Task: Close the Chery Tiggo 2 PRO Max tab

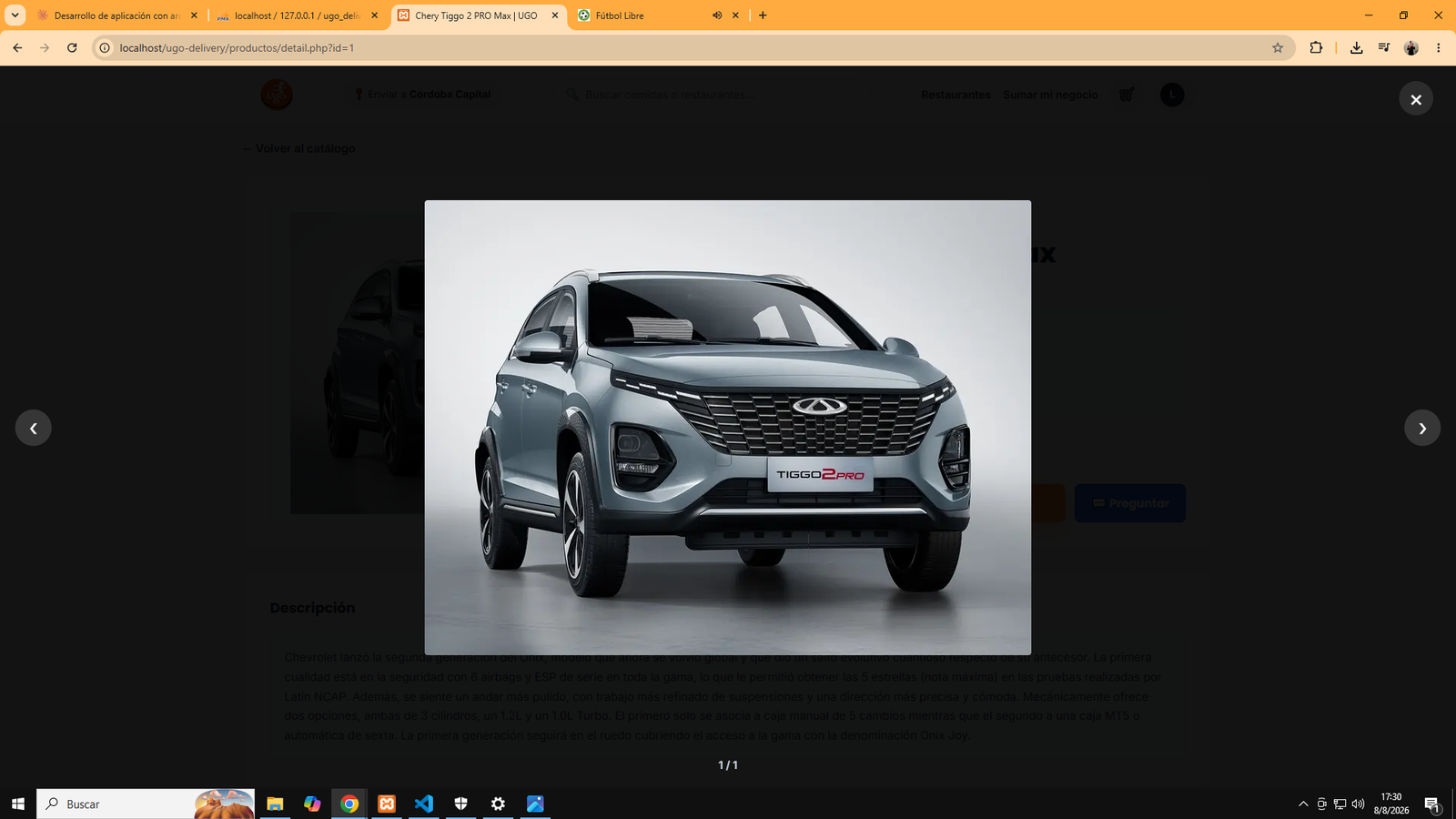Action: 555,15
